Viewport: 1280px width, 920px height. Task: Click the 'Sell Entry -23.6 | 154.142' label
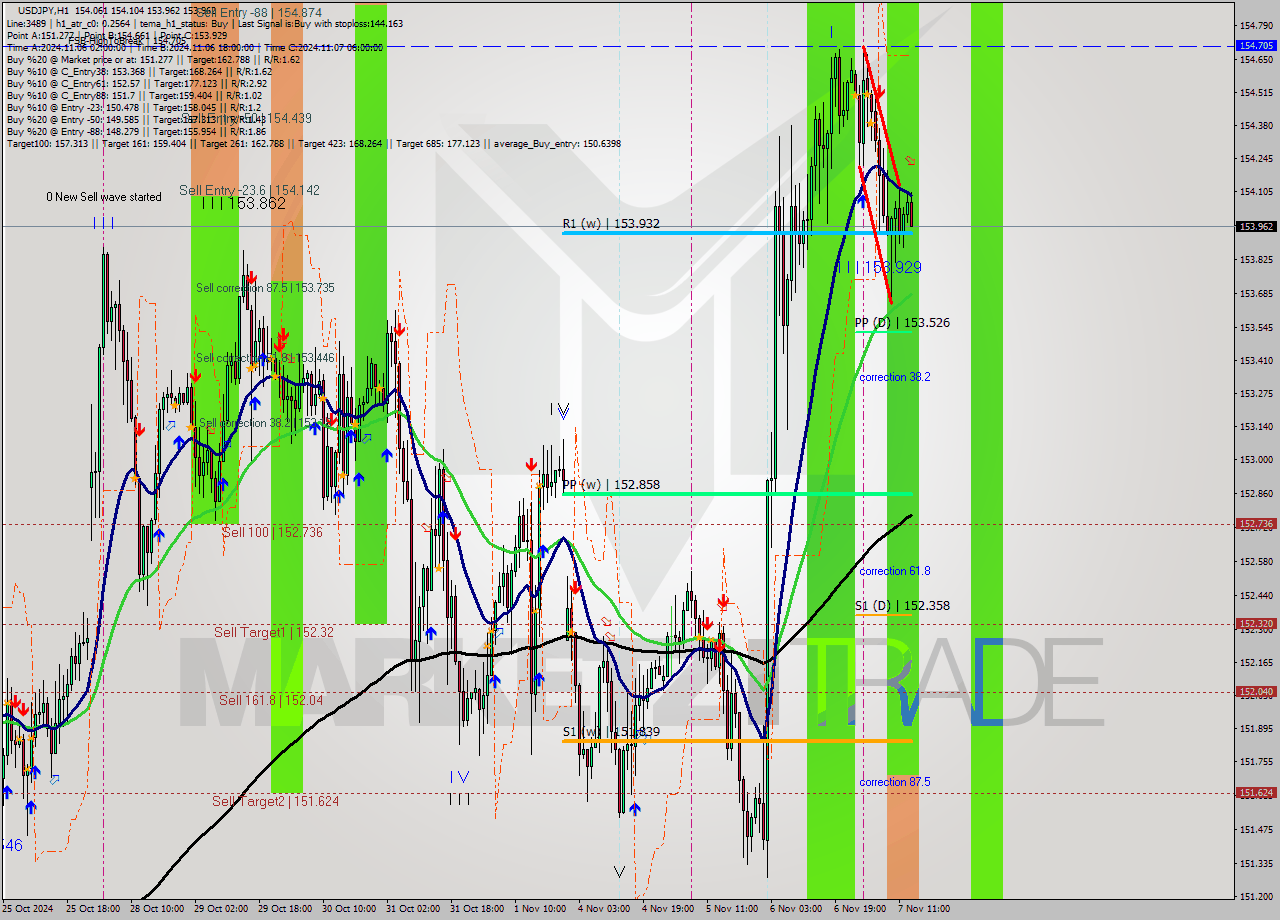[249, 190]
